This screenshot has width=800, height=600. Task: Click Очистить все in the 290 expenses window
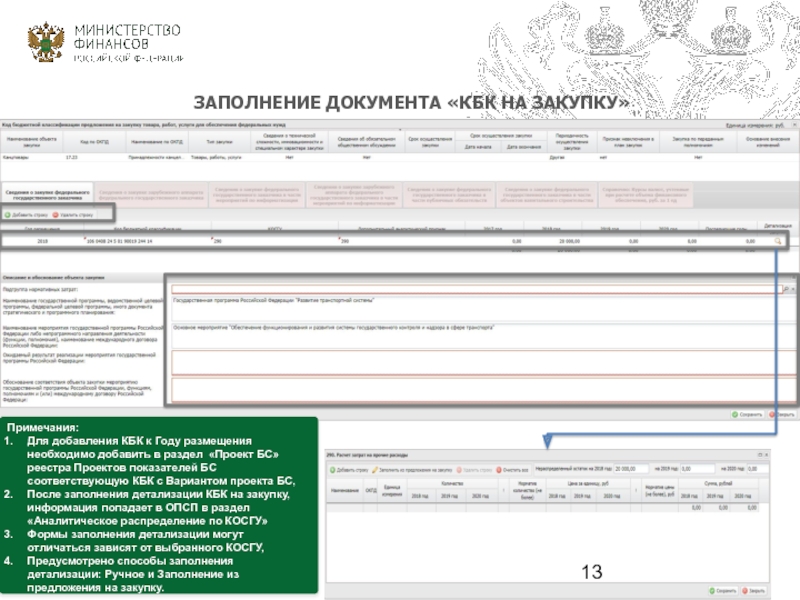[513, 470]
